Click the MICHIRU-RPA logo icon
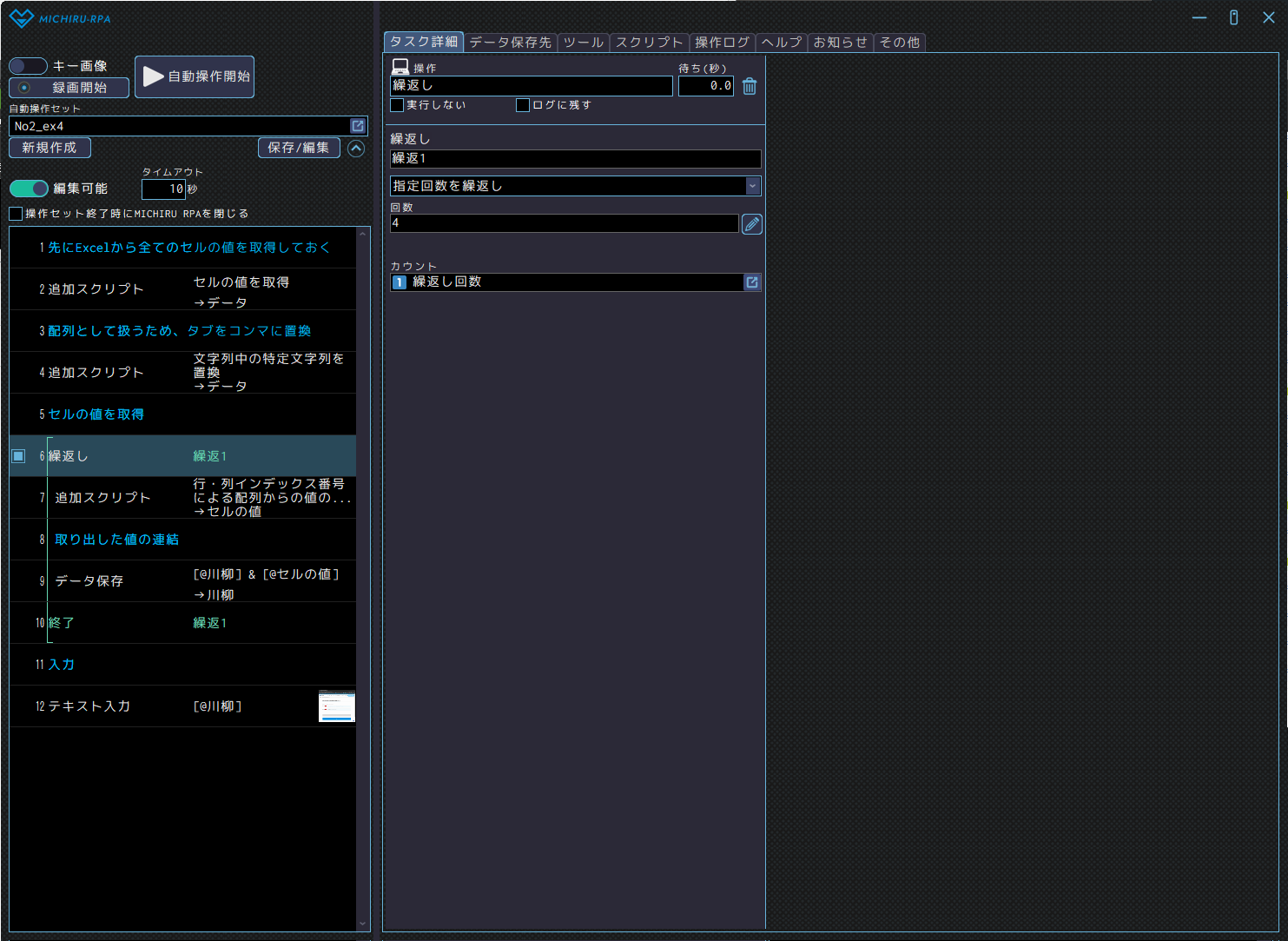This screenshot has width=1288, height=941. pyautogui.click(x=22, y=18)
